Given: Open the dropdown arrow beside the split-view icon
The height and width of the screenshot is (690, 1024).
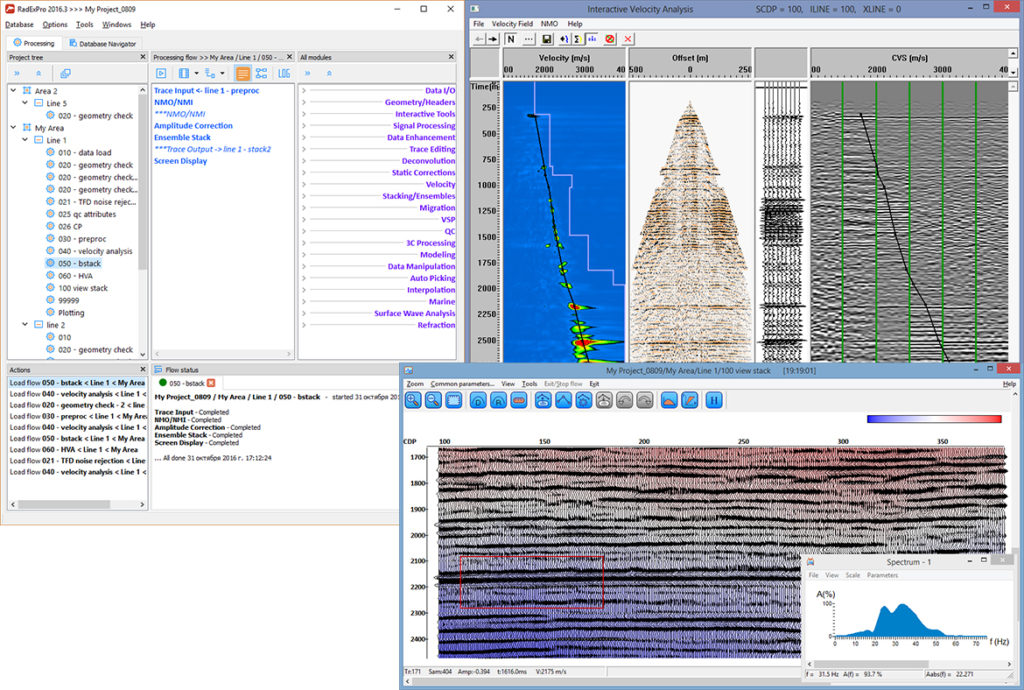Looking at the screenshot, I should tap(197, 73).
